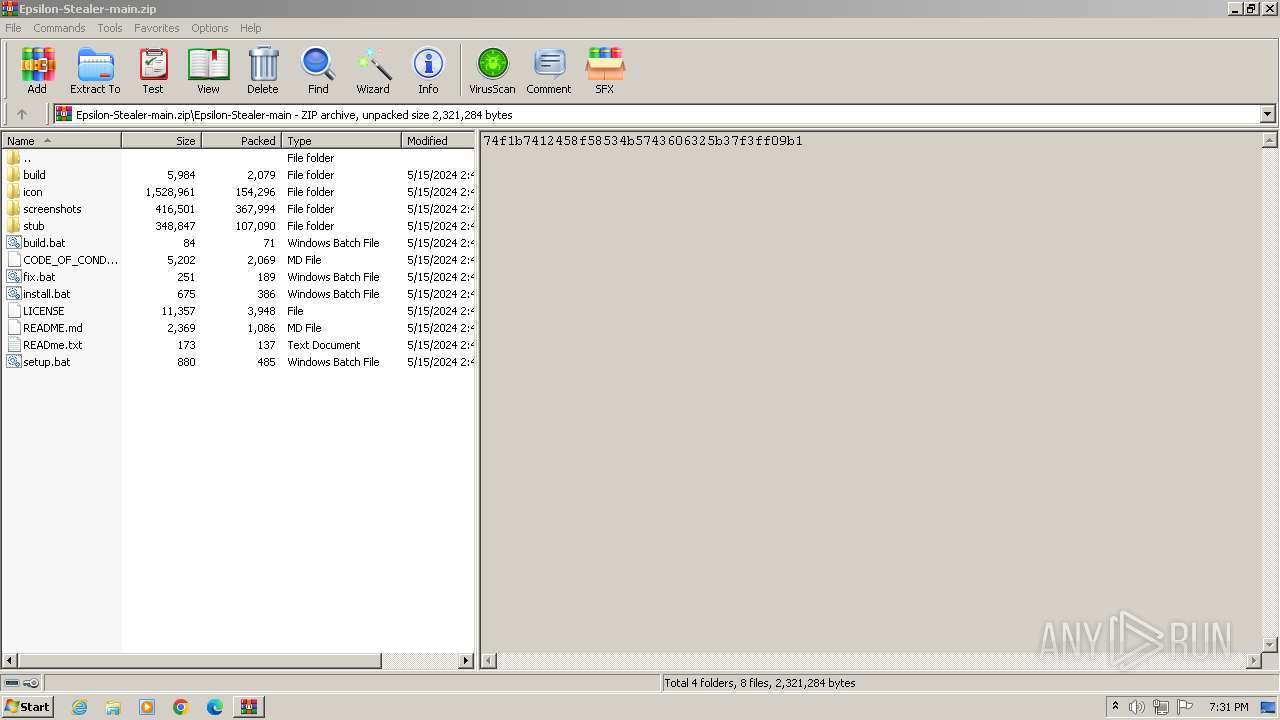Open Chrome from the taskbar
Viewport: 1280px width, 720px height.
181,707
